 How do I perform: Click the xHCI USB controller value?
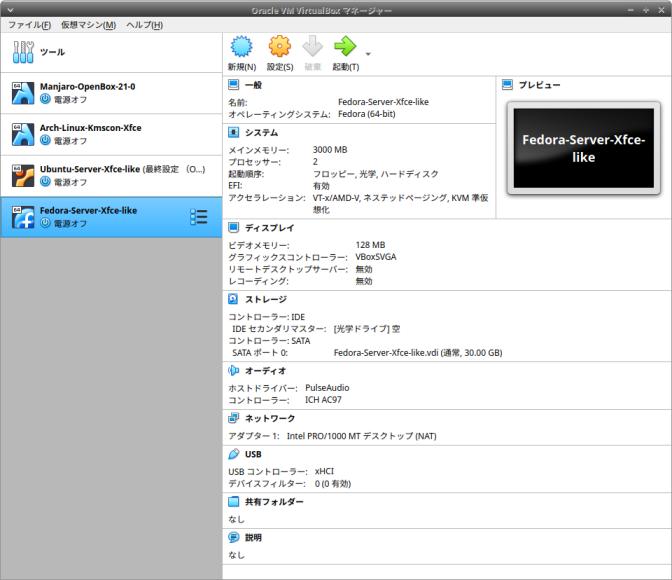(324, 471)
